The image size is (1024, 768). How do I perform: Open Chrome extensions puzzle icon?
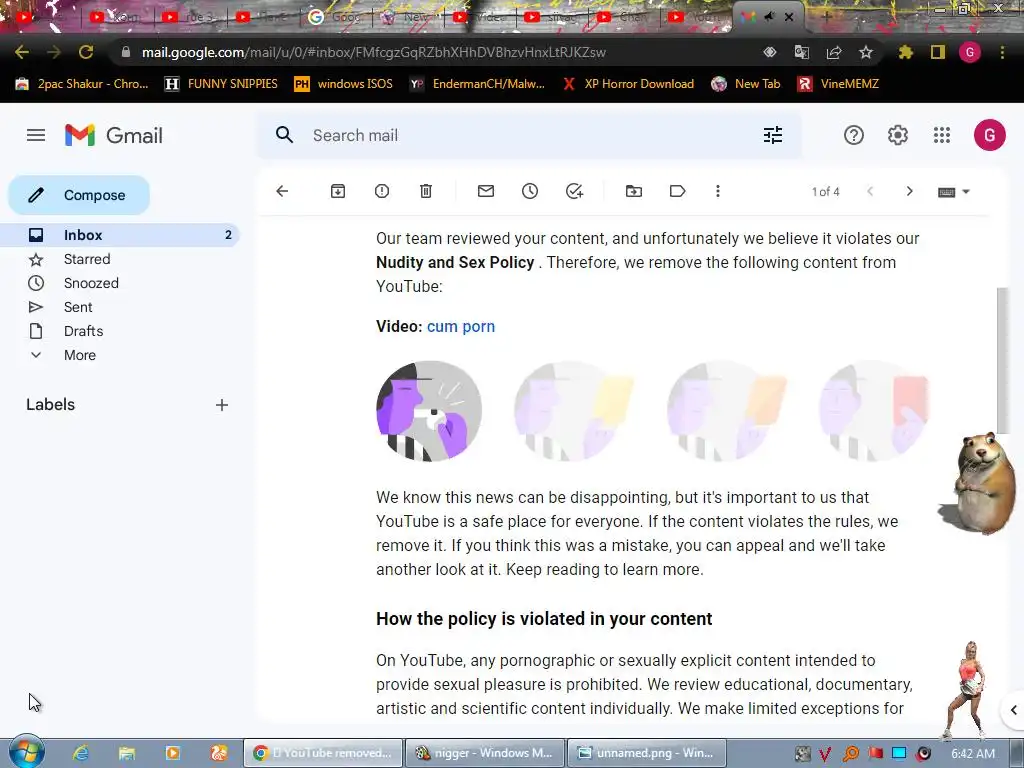(x=905, y=52)
